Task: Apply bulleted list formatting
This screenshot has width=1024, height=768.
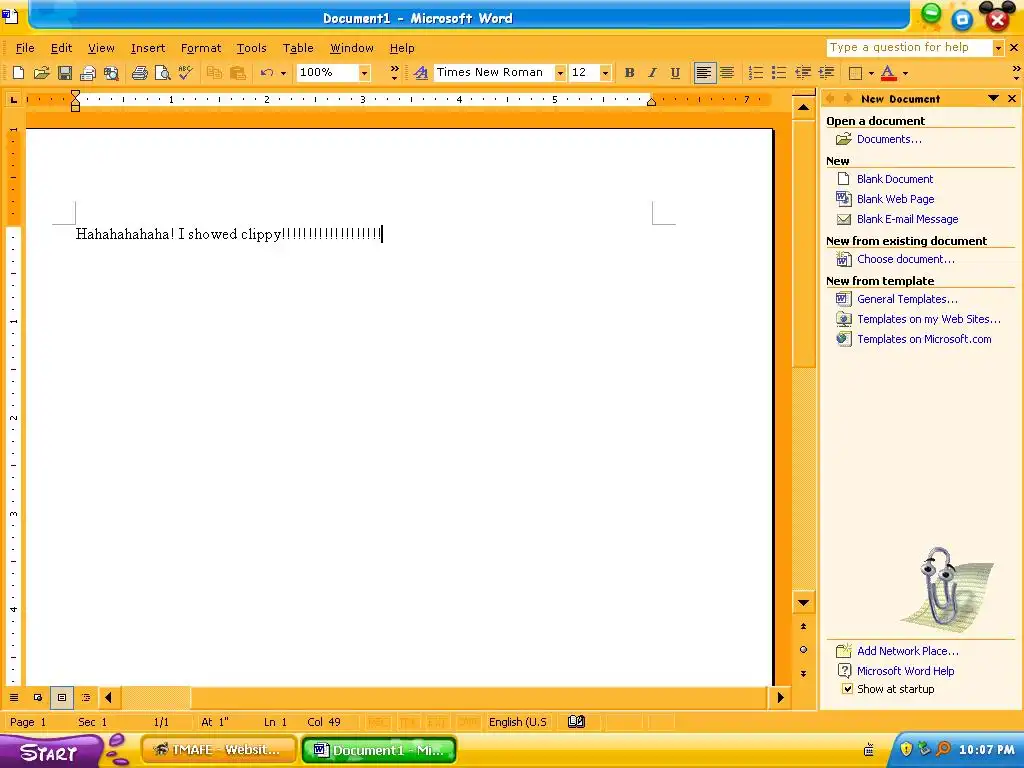Action: [x=779, y=73]
